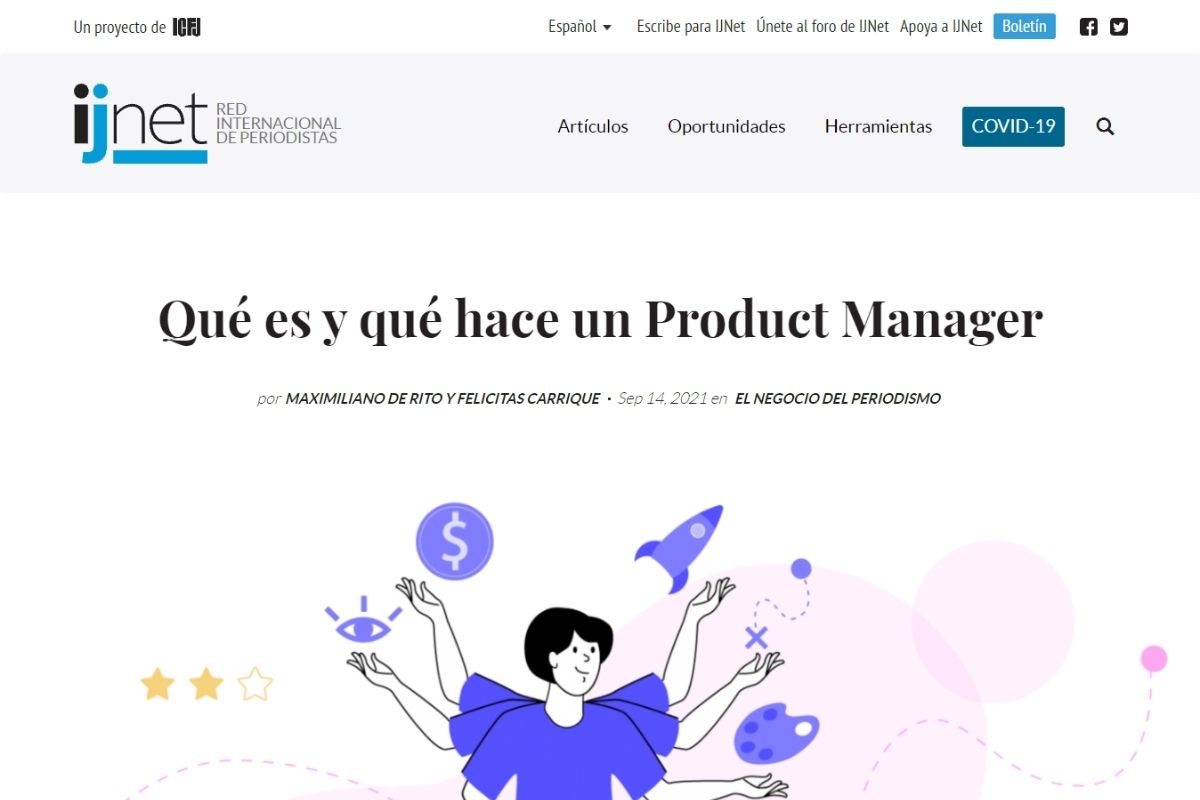The image size is (1200, 800).
Task: Click the first gold star
Action: 157,685
